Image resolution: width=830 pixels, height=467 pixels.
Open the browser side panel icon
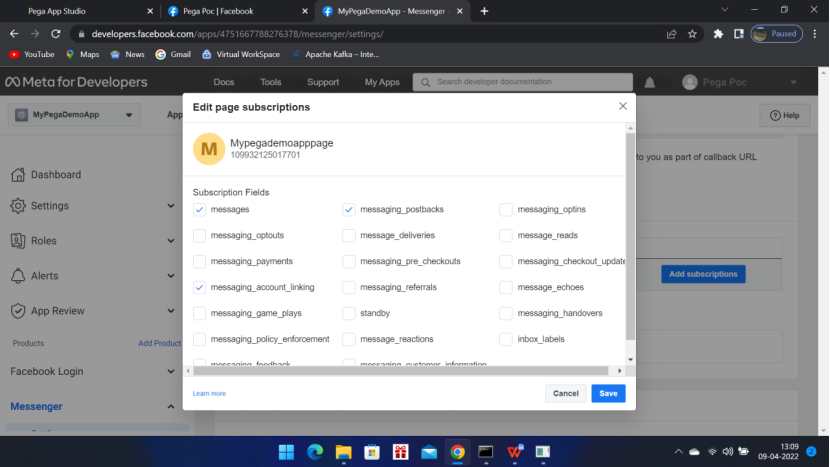click(x=738, y=34)
